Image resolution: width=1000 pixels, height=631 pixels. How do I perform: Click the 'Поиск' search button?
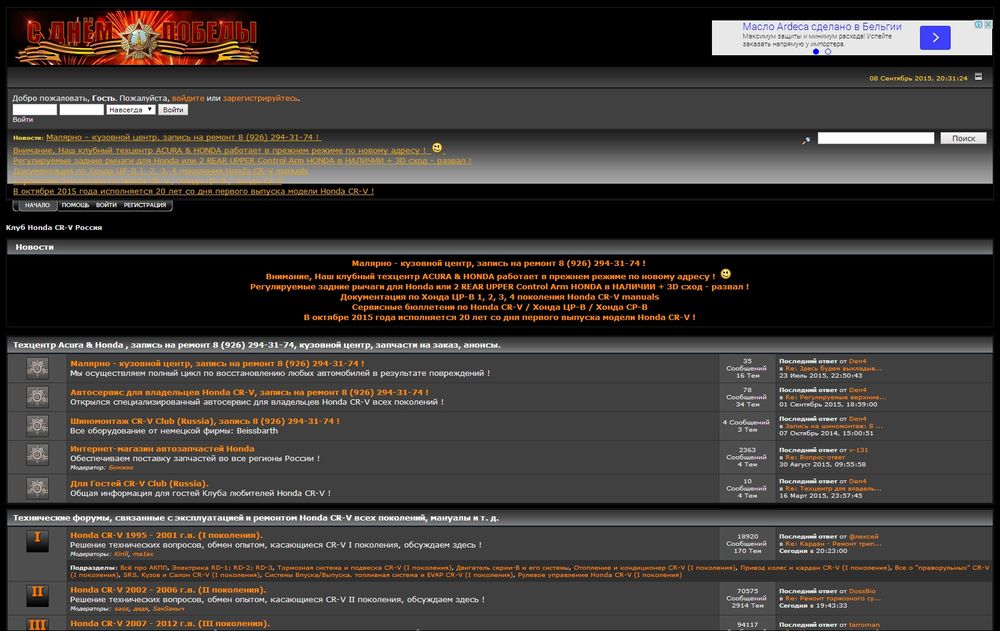963,138
